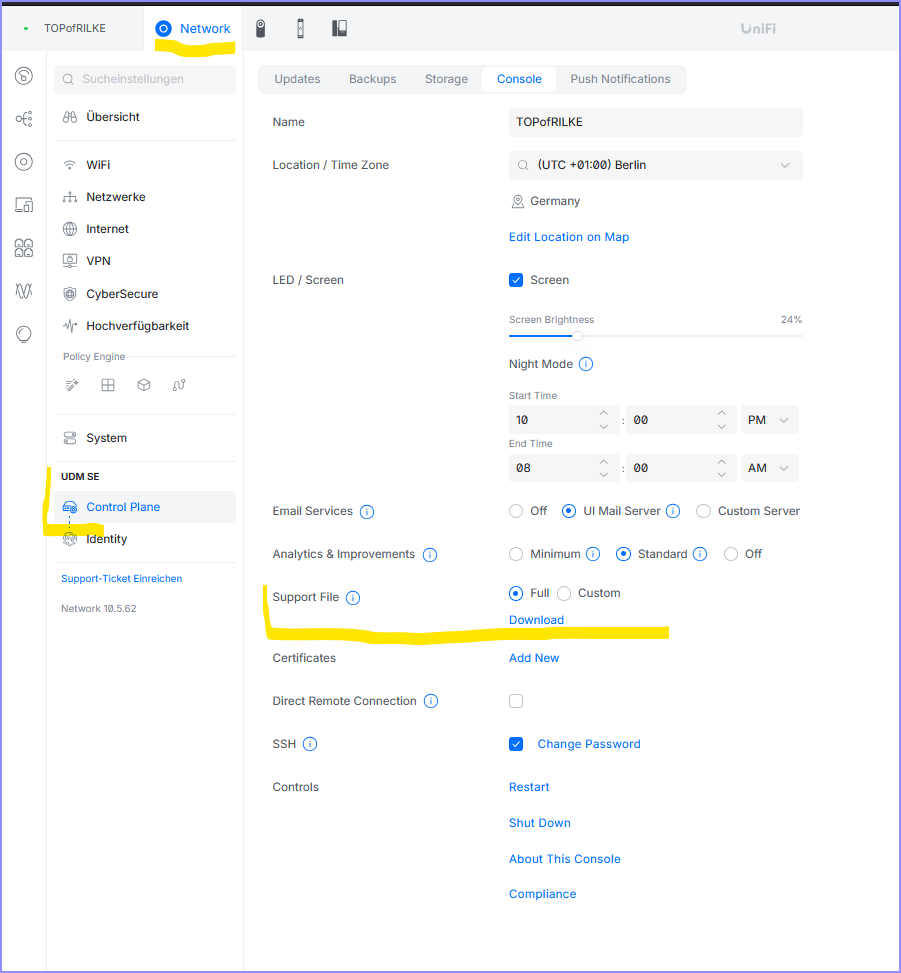Click the SSH info icon
This screenshot has width=901, height=973.
tap(310, 744)
